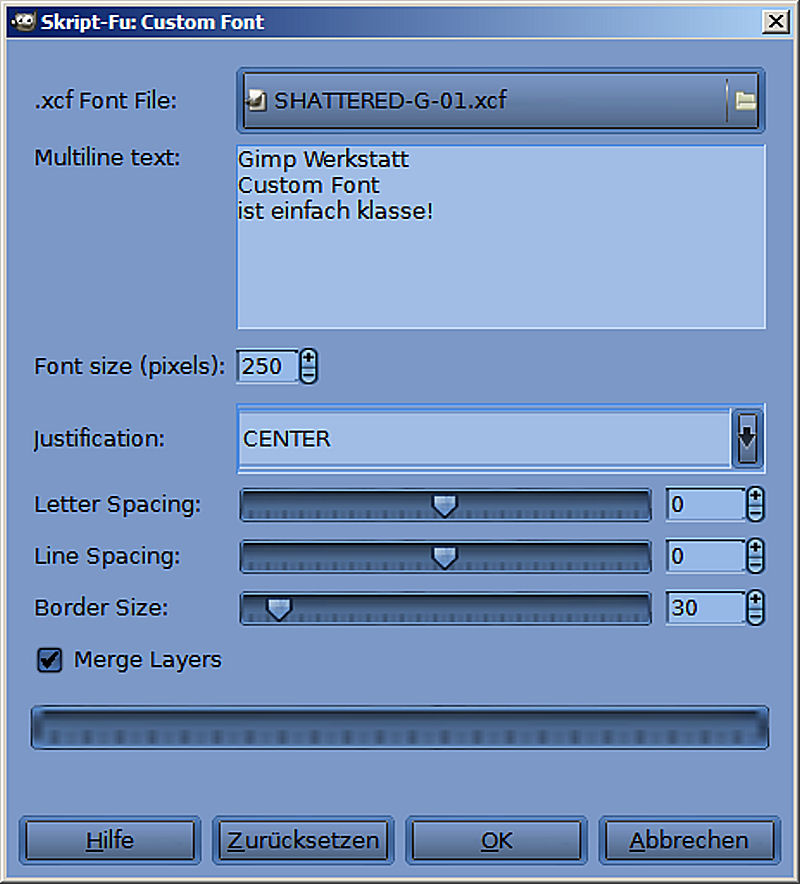The height and width of the screenshot is (884, 800).
Task: Click the Border Size slider handle
Action: [x=278, y=608]
